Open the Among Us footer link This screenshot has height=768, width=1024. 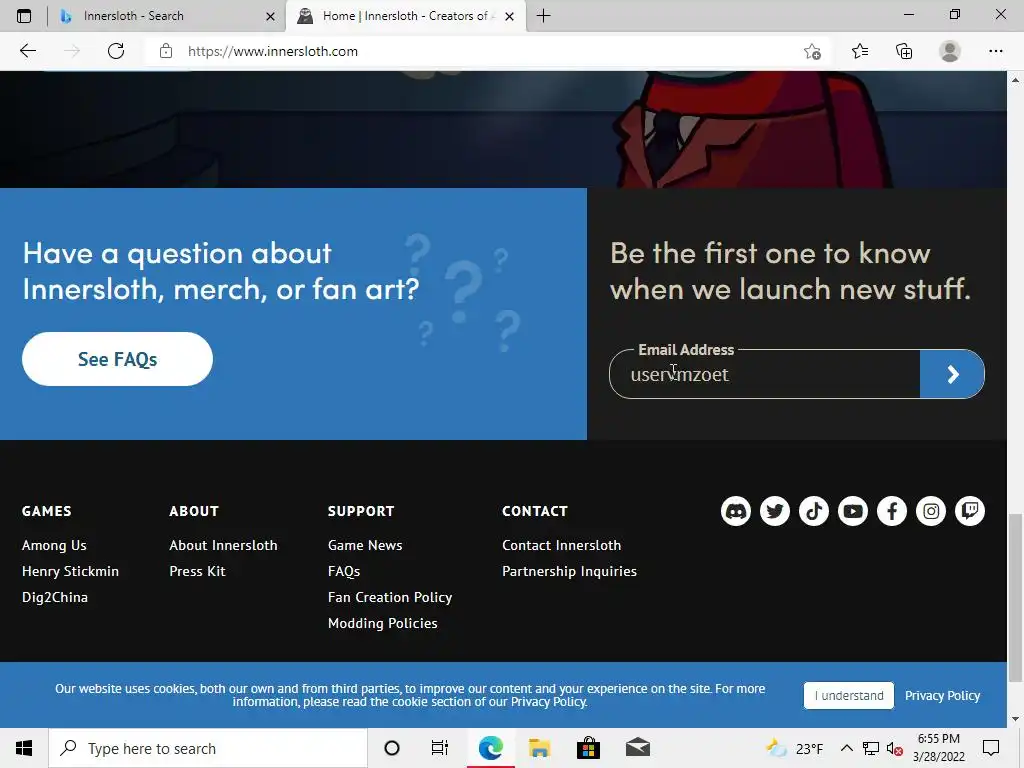click(54, 545)
